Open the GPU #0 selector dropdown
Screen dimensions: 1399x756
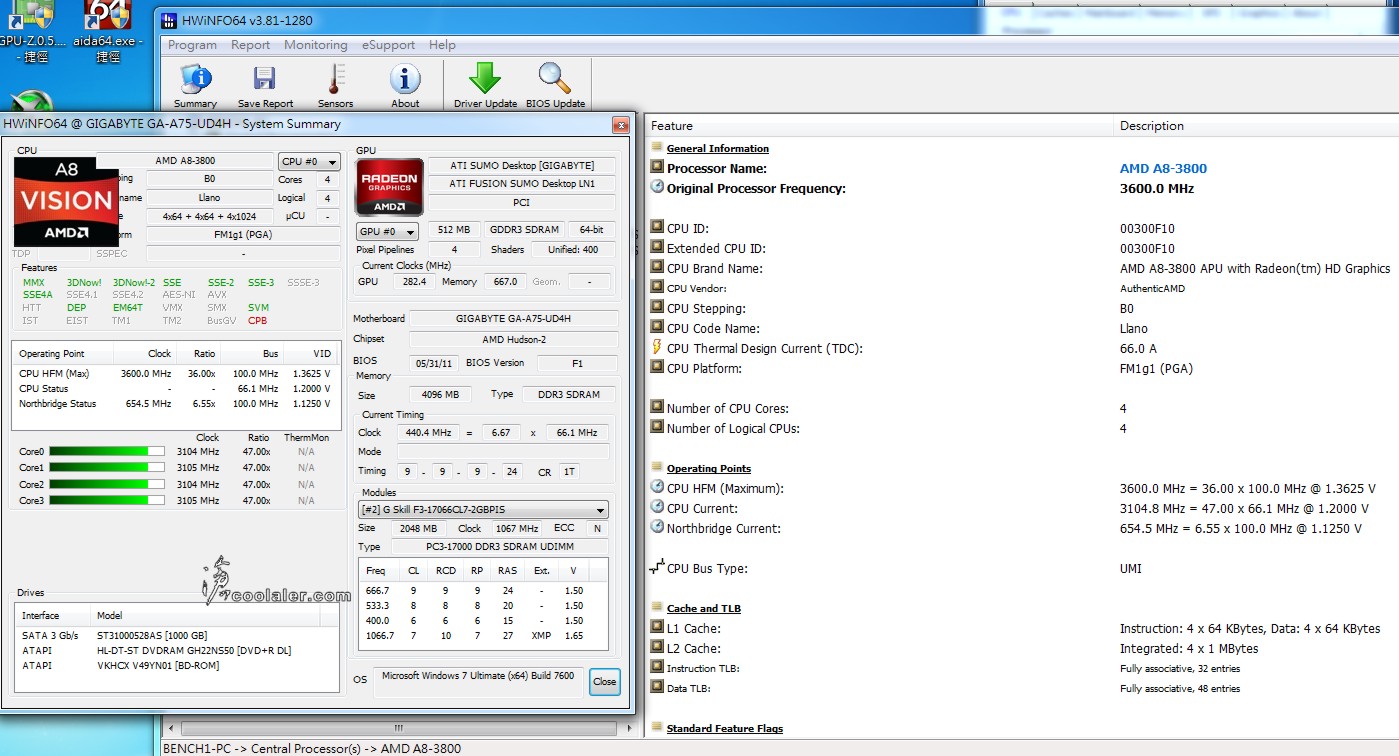tap(389, 231)
